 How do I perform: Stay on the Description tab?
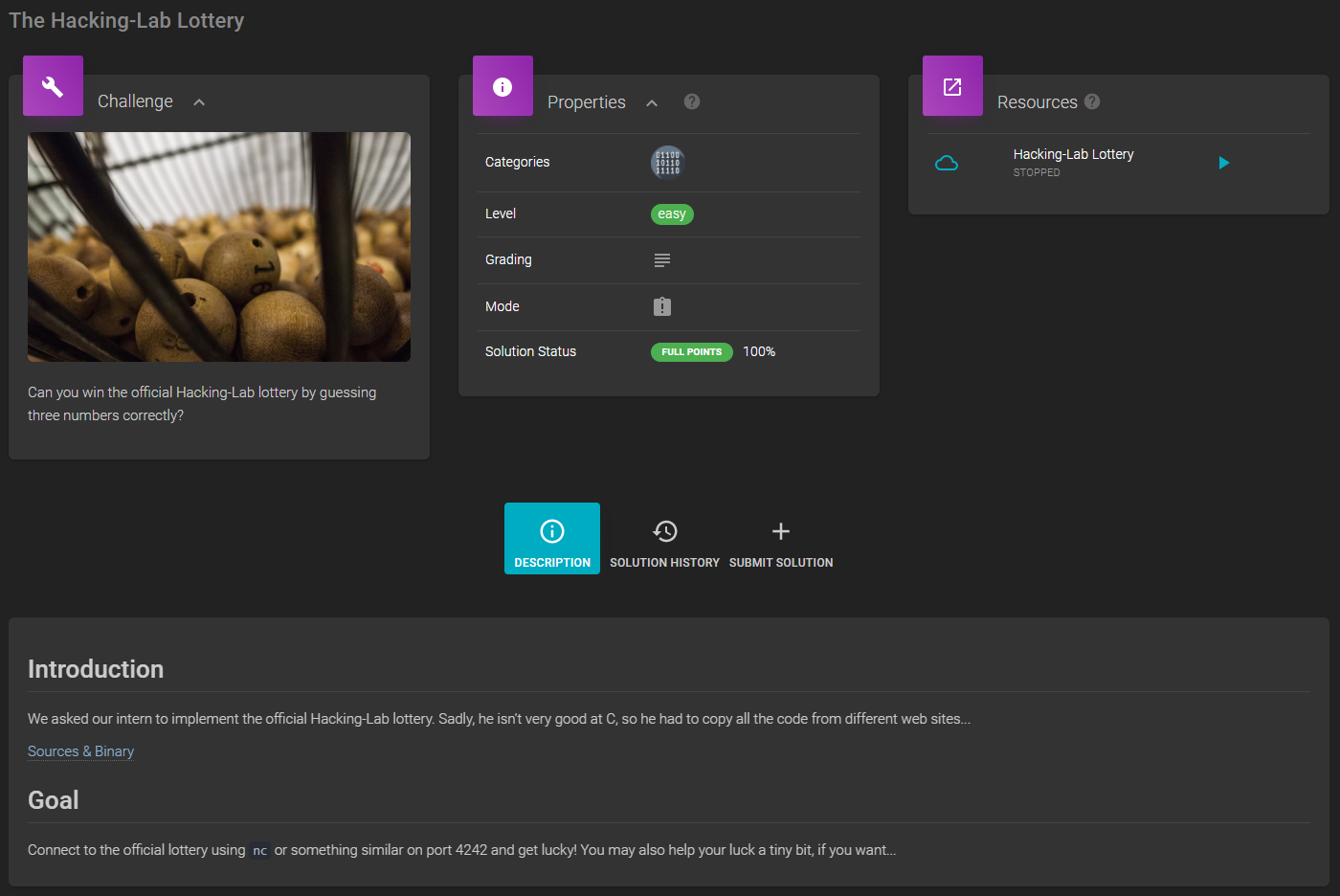[x=552, y=538]
